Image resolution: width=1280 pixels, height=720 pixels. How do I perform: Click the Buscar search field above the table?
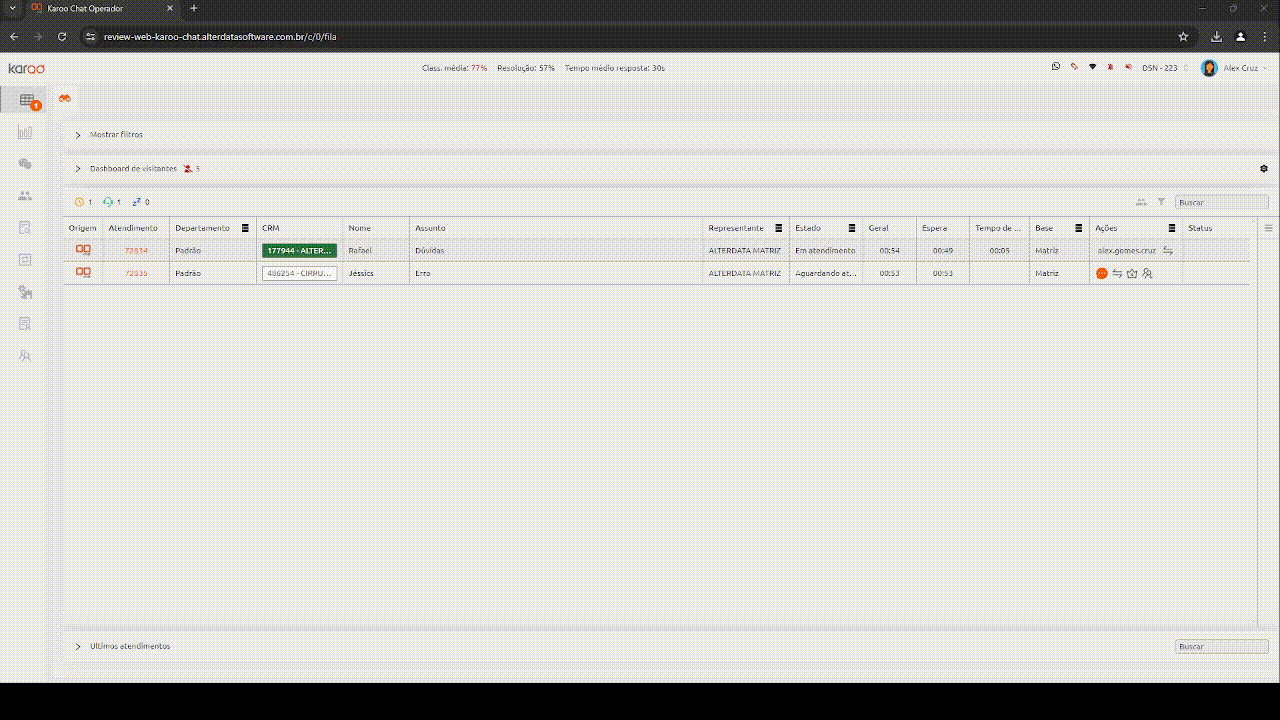1222,202
